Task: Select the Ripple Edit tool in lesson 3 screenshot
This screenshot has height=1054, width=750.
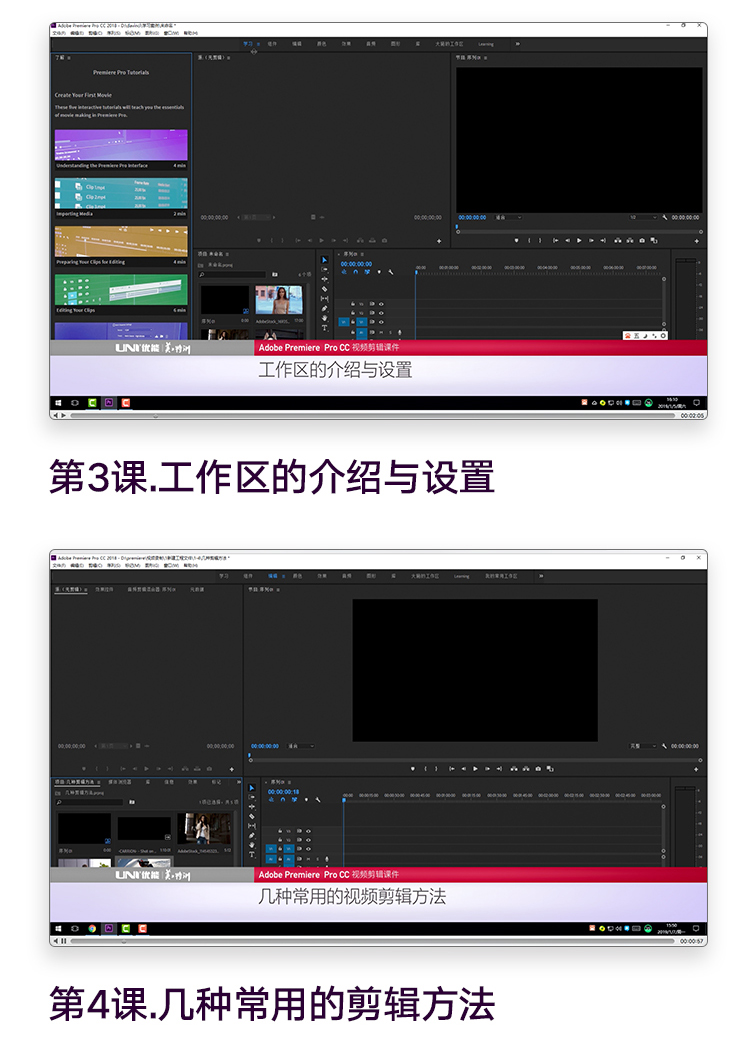Action: coord(325,279)
